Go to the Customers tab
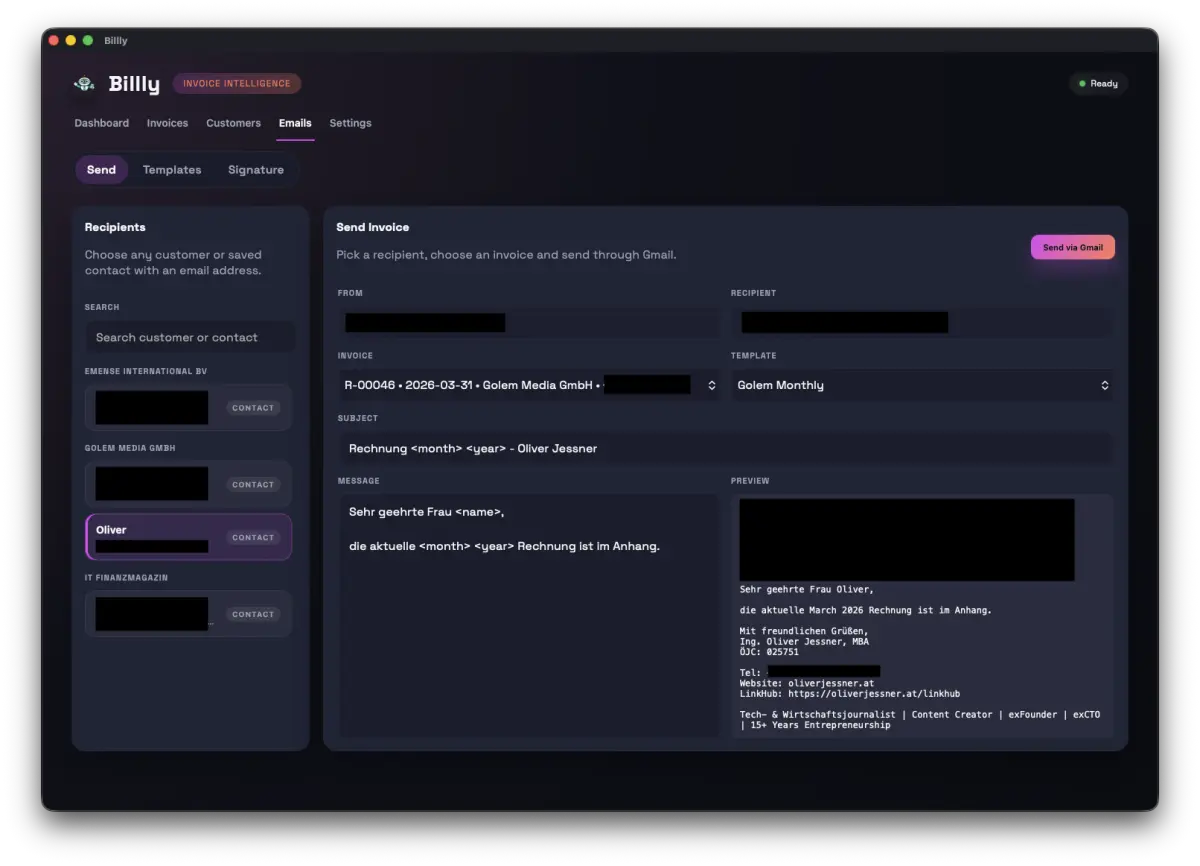 (233, 123)
